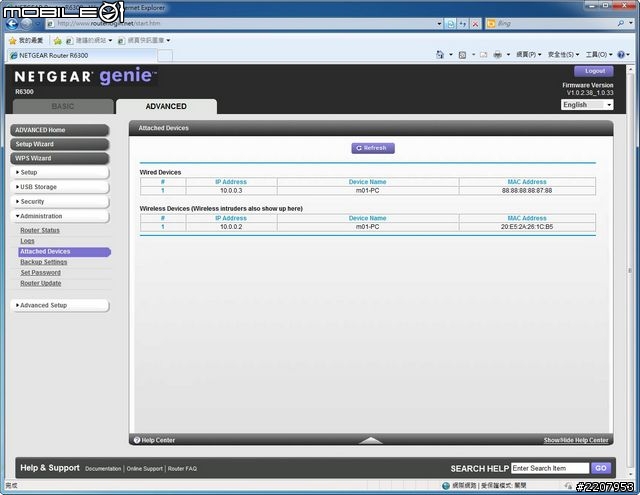
Task: Click the Show/Hide Help Center link
Action: tap(576, 440)
